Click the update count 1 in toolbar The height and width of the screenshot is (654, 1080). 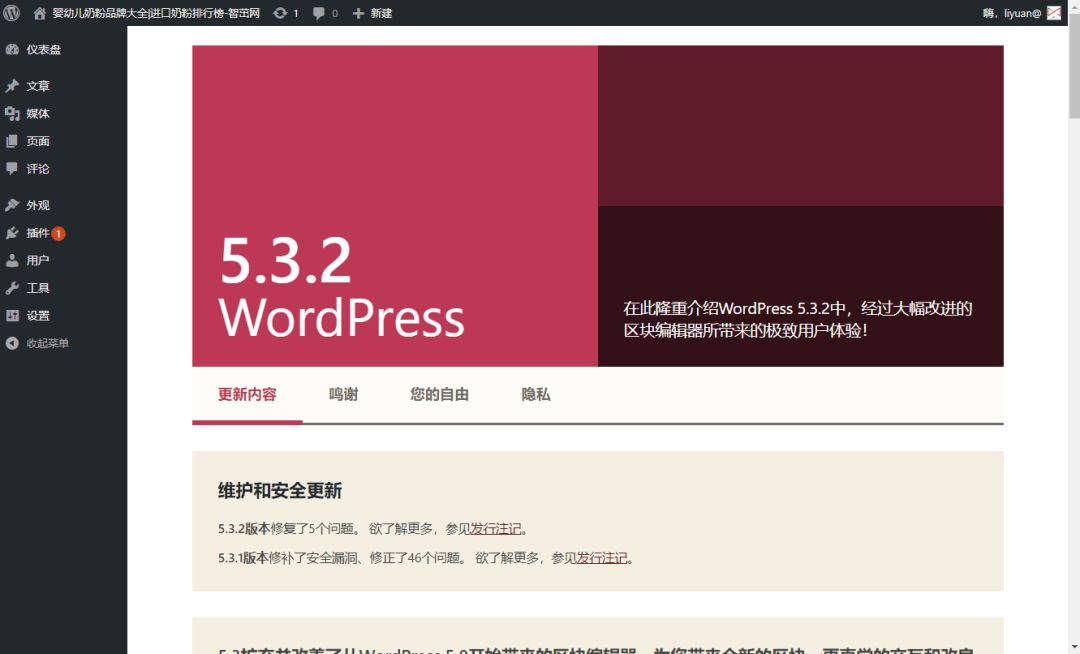pyautogui.click(x=296, y=13)
